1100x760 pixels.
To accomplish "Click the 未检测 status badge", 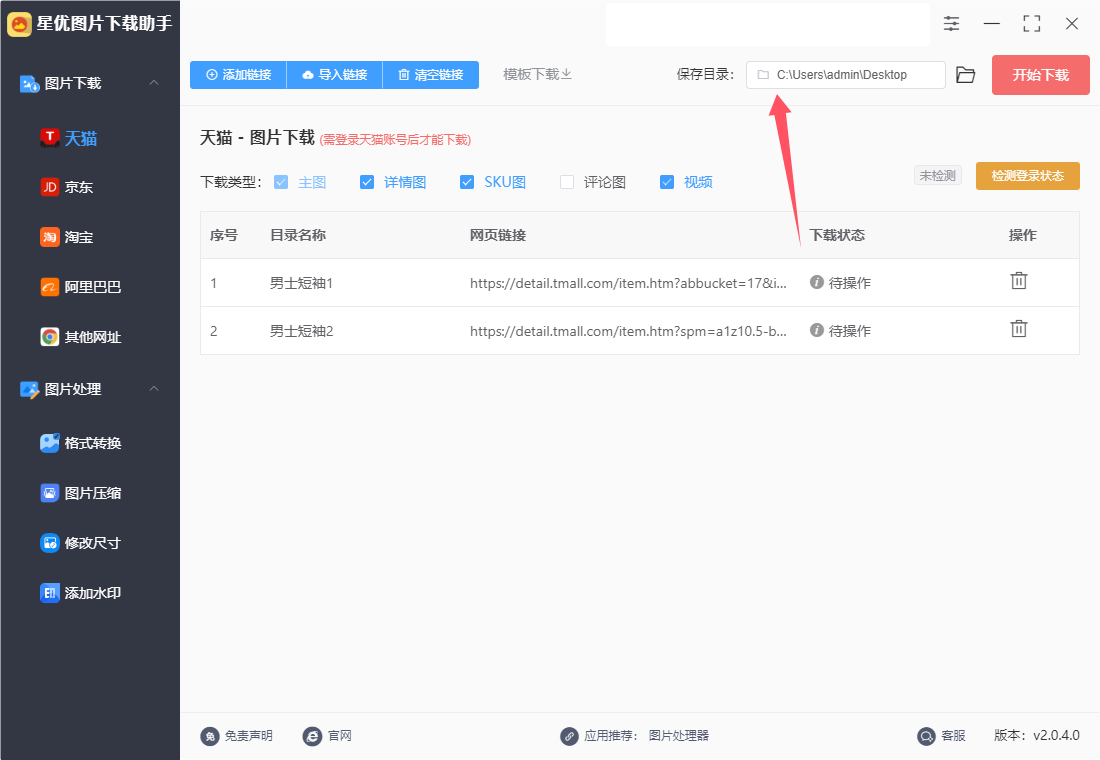I will (x=938, y=175).
